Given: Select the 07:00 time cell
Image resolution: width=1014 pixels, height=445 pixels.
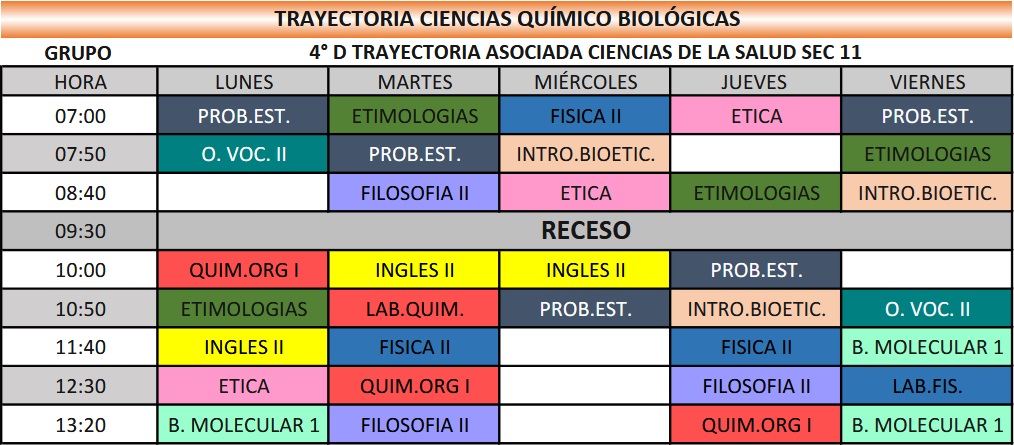Looking at the screenshot, I should click(80, 116).
